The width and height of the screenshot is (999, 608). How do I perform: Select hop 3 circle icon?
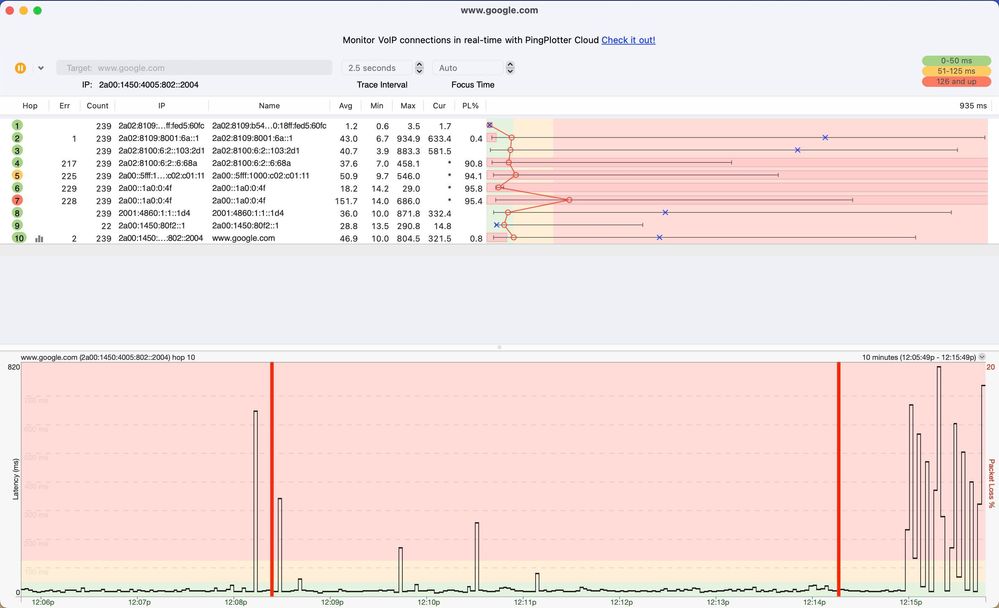click(17, 150)
